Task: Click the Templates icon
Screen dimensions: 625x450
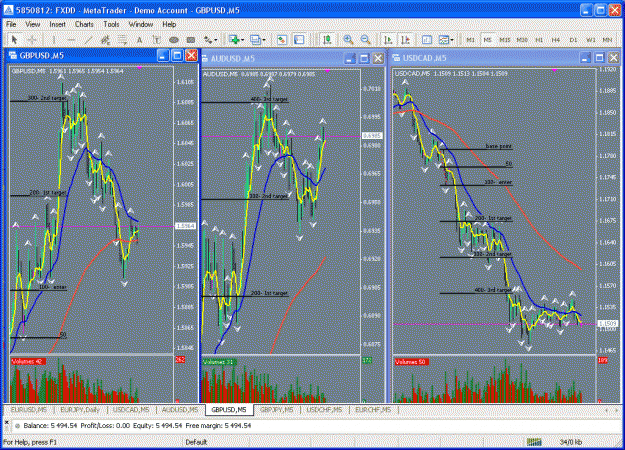Action: pyautogui.click(x=443, y=39)
